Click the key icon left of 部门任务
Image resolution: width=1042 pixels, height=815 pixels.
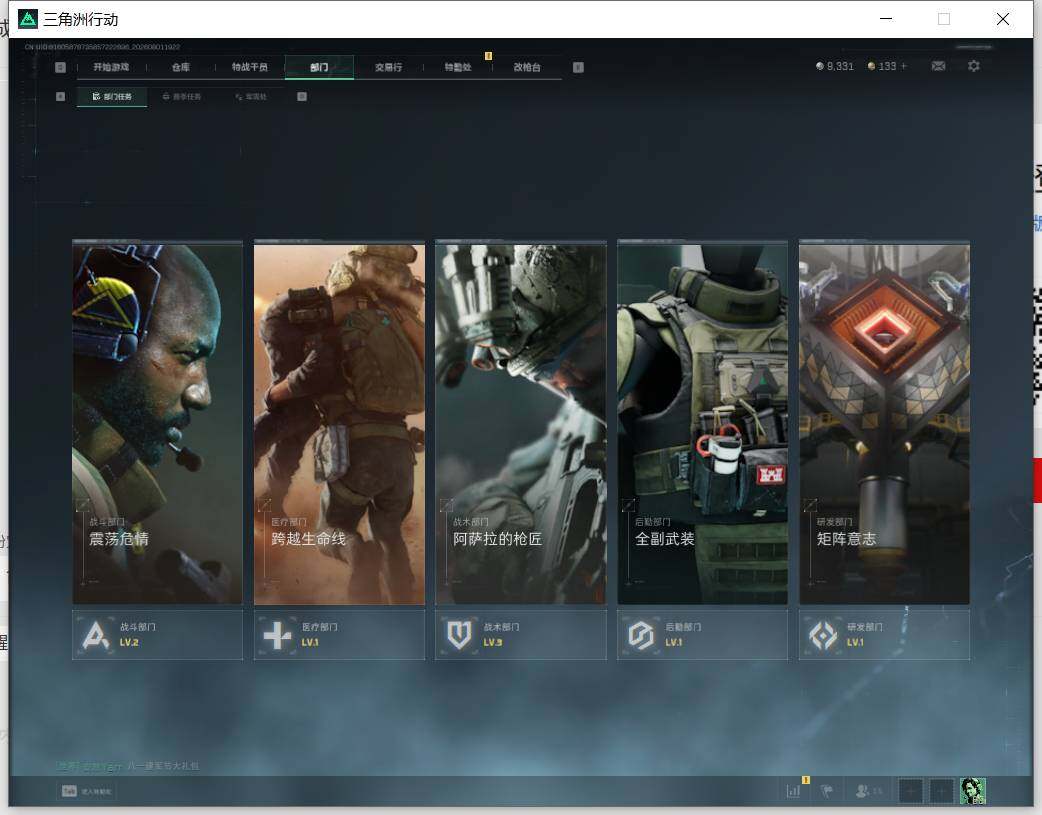coord(60,96)
